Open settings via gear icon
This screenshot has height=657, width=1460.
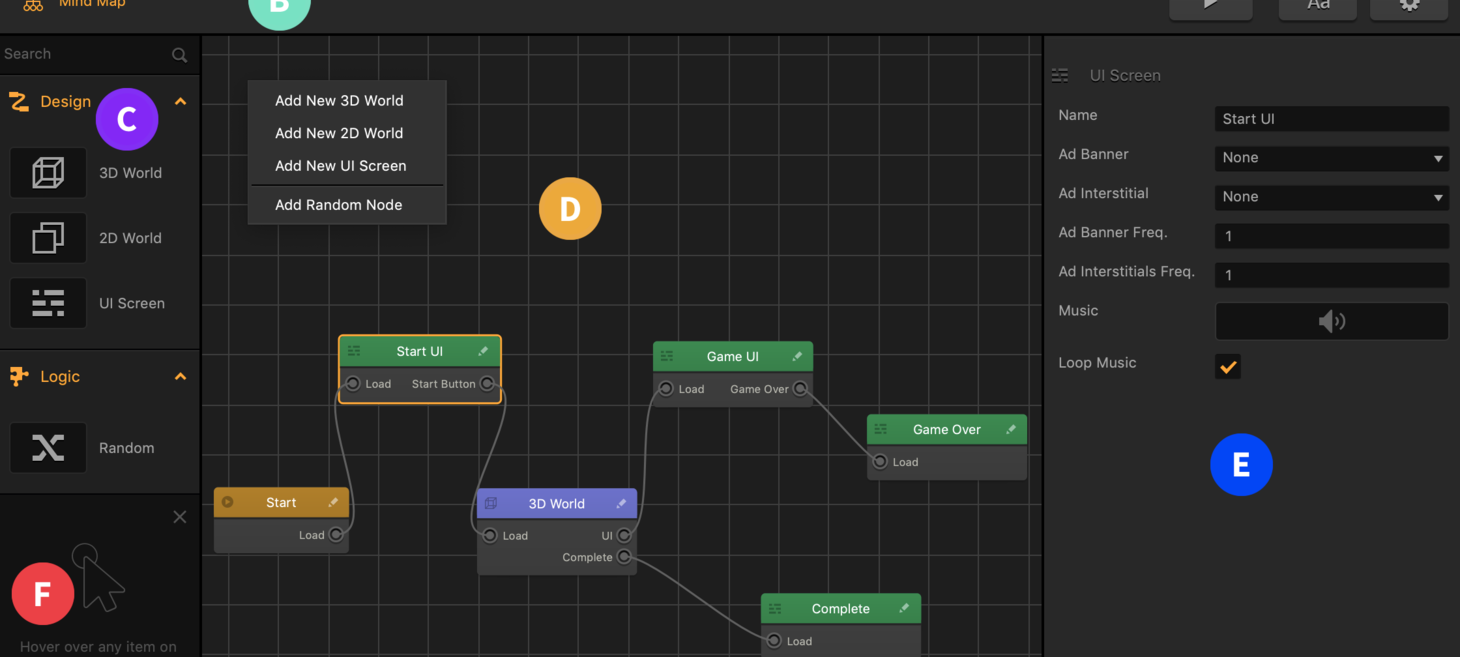(x=1409, y=6)
